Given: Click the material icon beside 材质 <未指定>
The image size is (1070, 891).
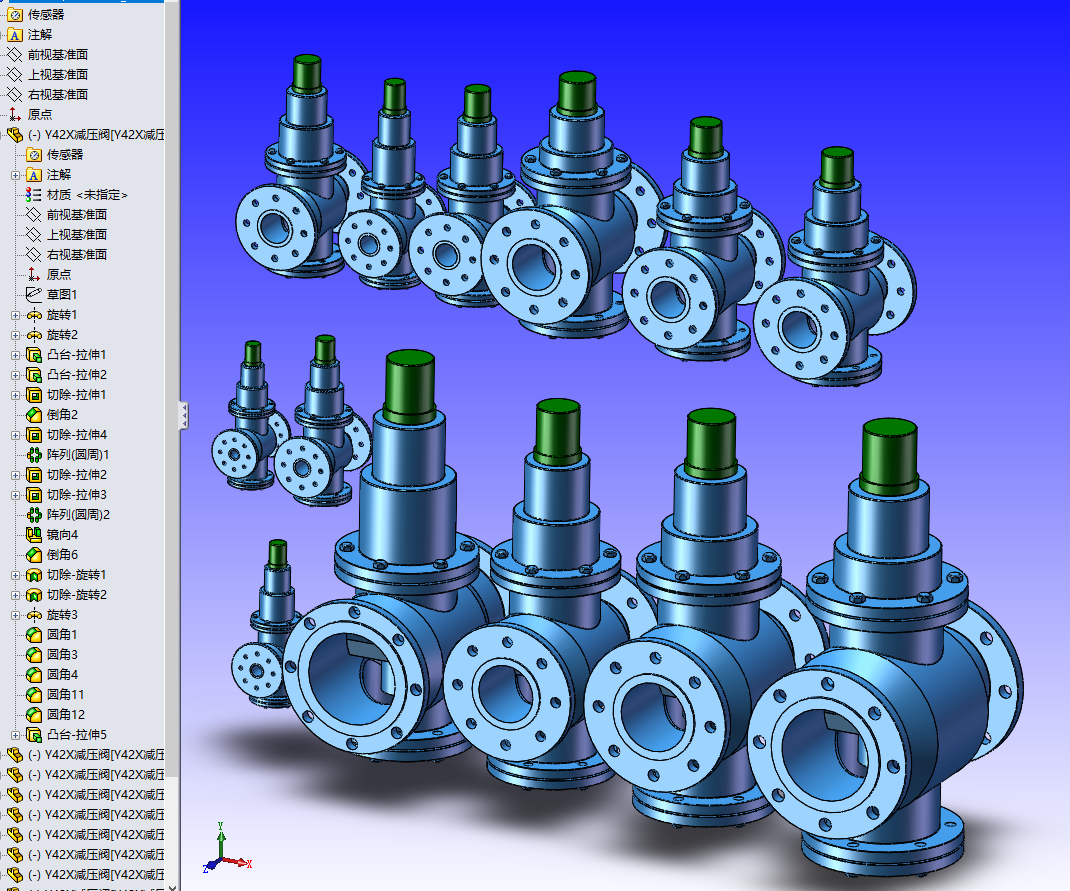Looking at the screenshot, I should pos(33,195).
